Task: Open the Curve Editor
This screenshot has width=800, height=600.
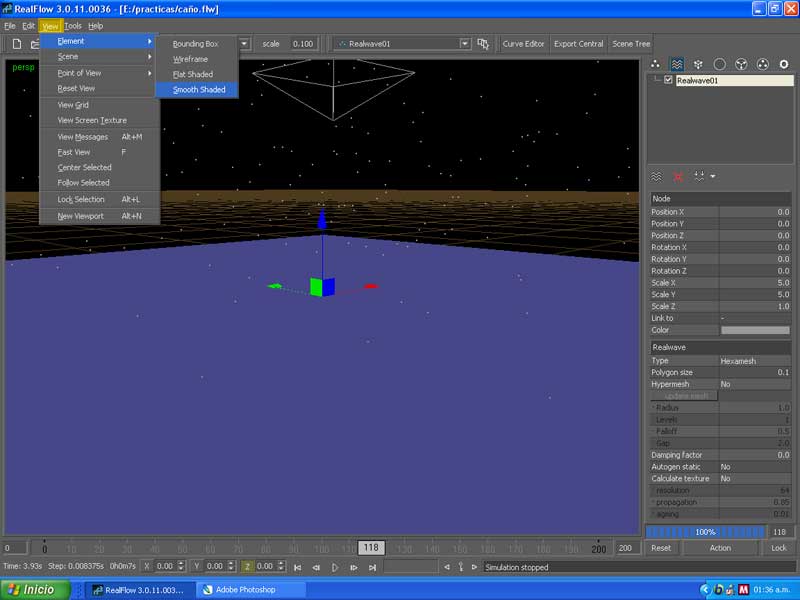Action: pyautogui.click(x=523, y=44)
